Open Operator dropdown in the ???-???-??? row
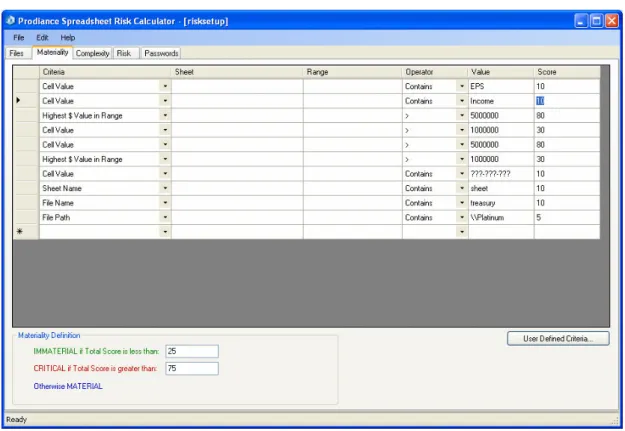Screen dimensions: 625x431 point(462,173)
